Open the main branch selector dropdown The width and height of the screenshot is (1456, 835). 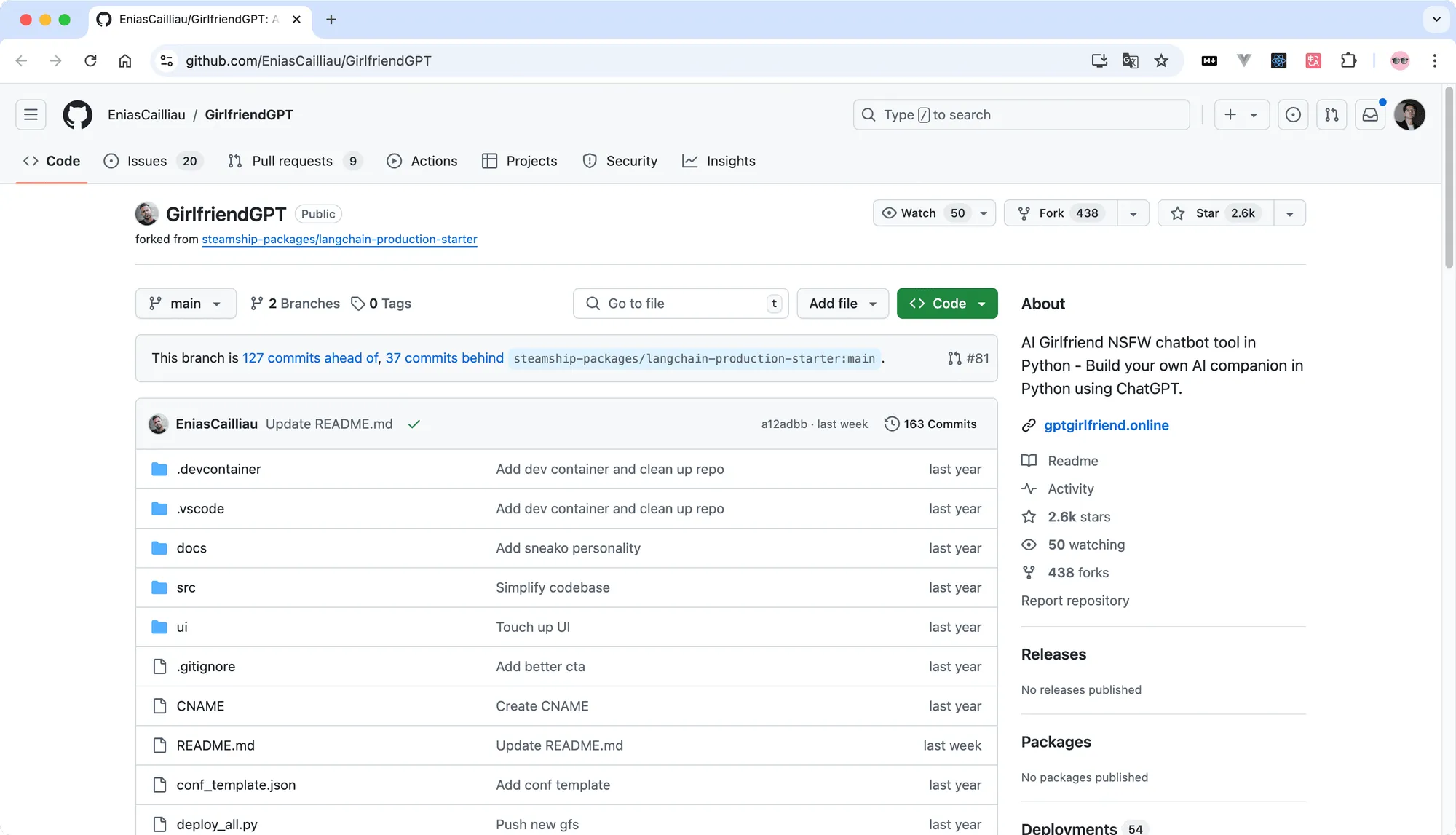[x=186, y=304]
